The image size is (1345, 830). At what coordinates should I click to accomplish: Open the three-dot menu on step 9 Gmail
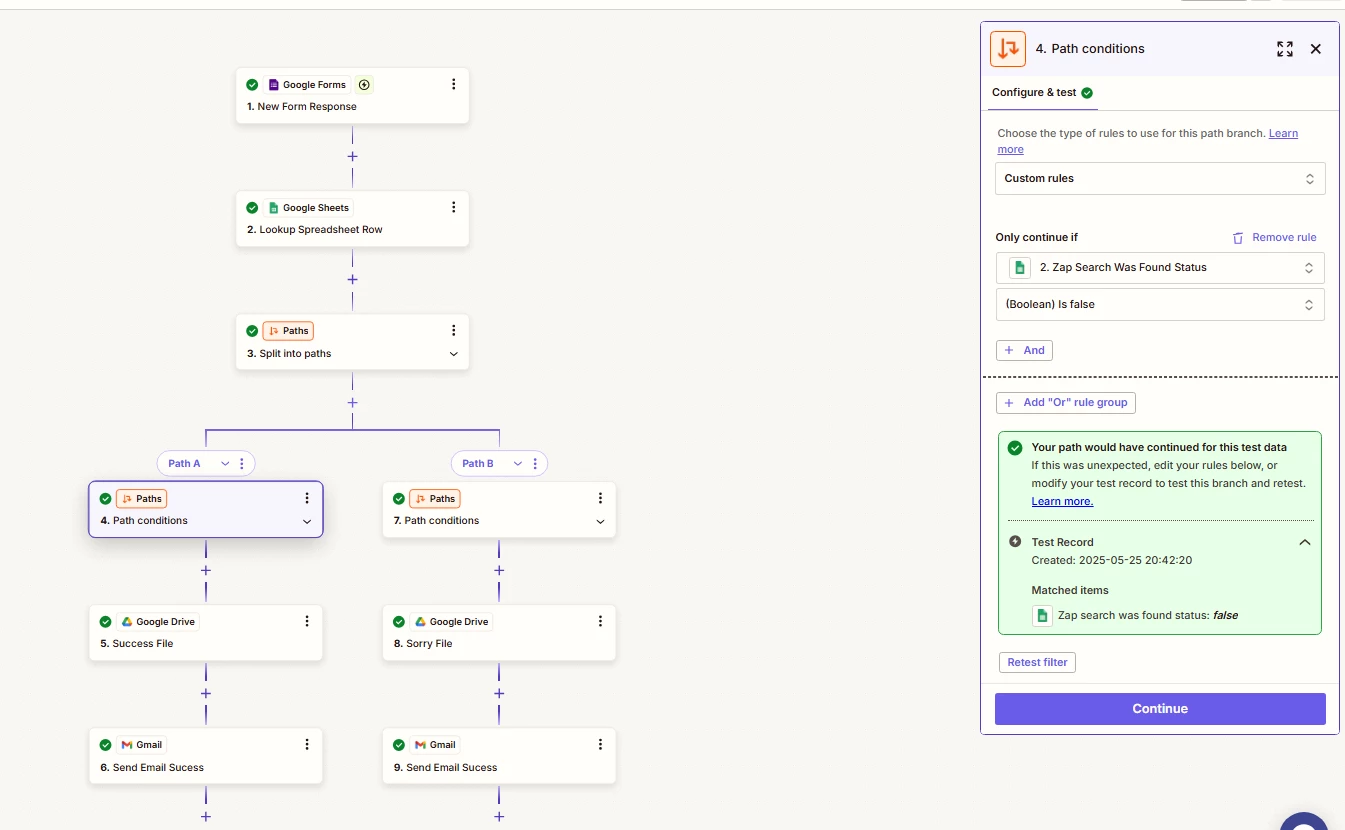[600, 744]
